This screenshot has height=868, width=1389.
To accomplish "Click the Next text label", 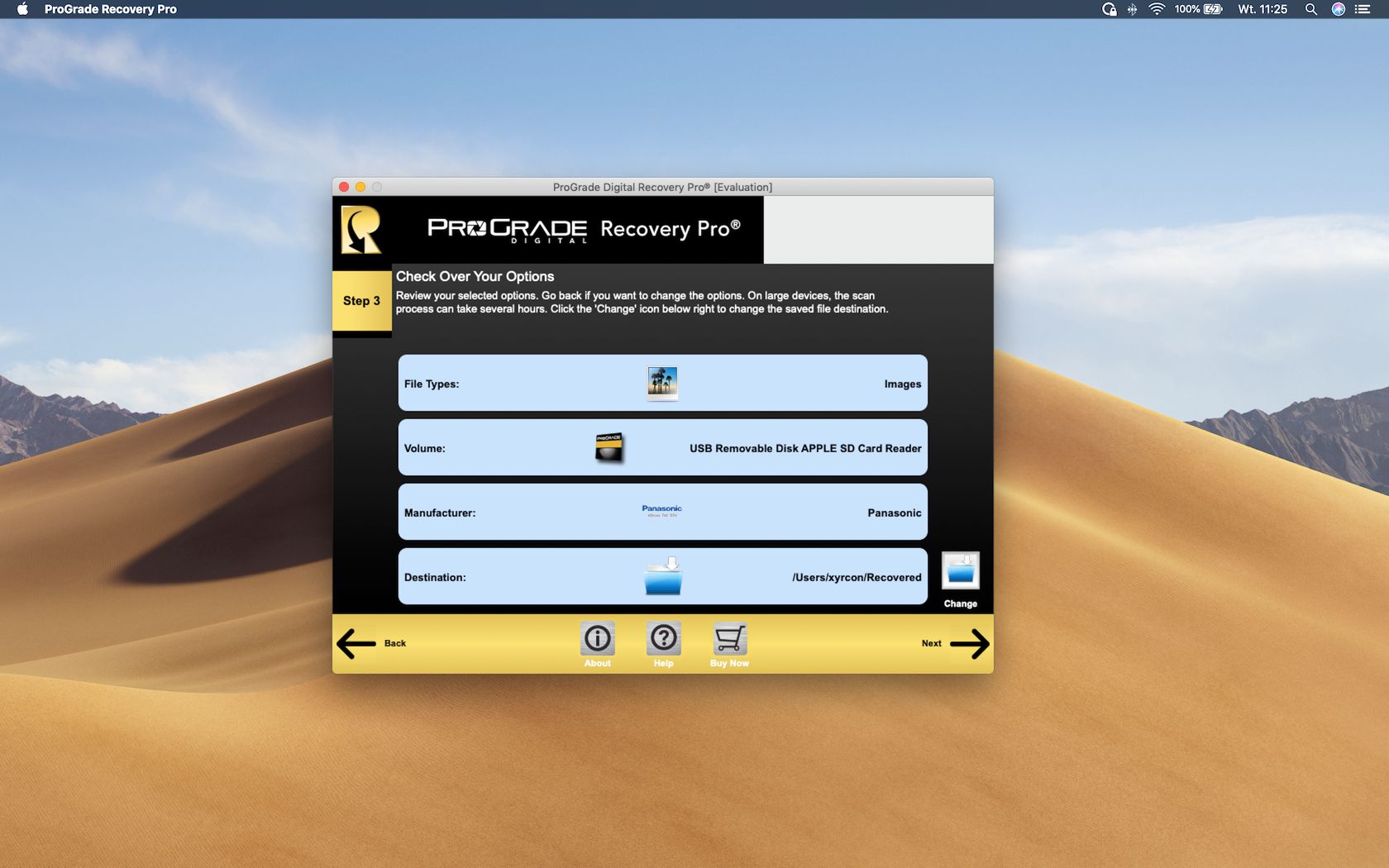I will pos(932,643).
